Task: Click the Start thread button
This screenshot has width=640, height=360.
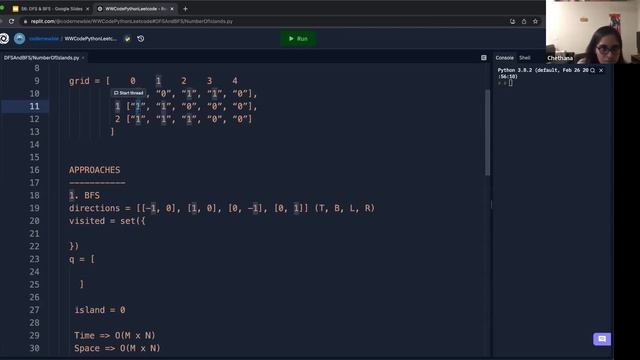Action: [128, 93]
